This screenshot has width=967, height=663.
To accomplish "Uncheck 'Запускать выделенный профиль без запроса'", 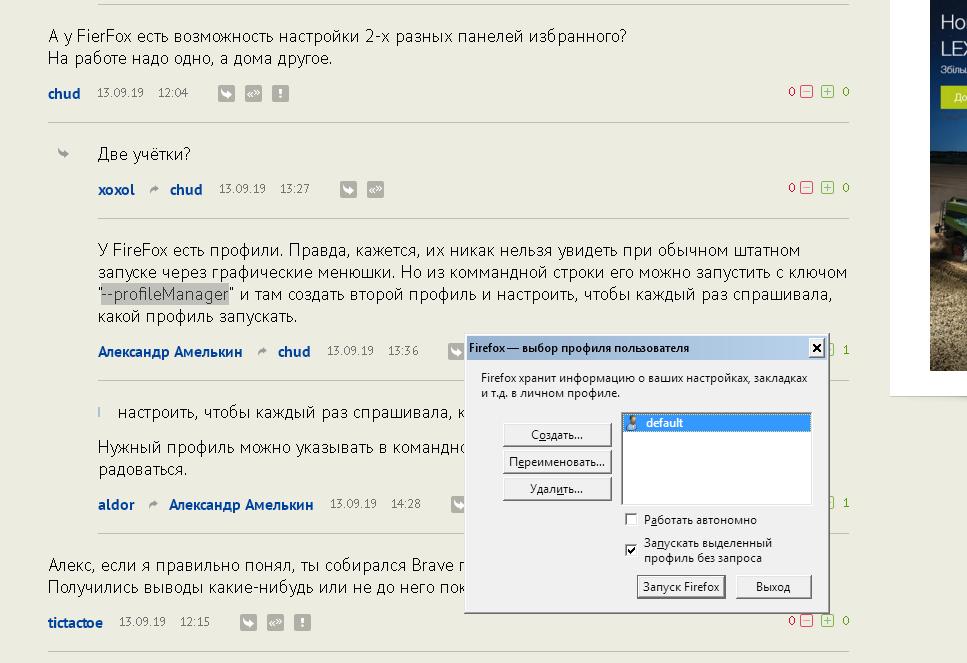I will pyautogui.click(x=631, y=550).
